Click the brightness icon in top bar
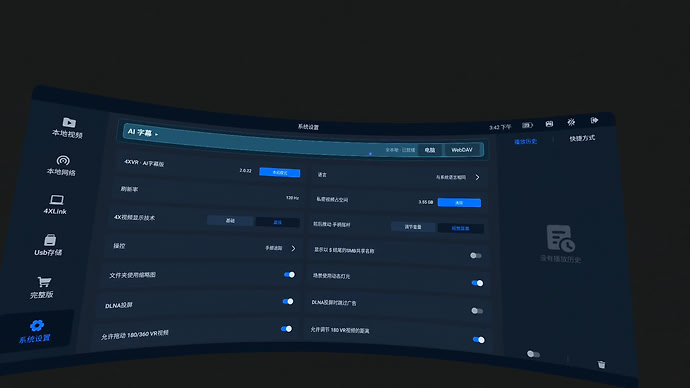 [x=571, y=122]
